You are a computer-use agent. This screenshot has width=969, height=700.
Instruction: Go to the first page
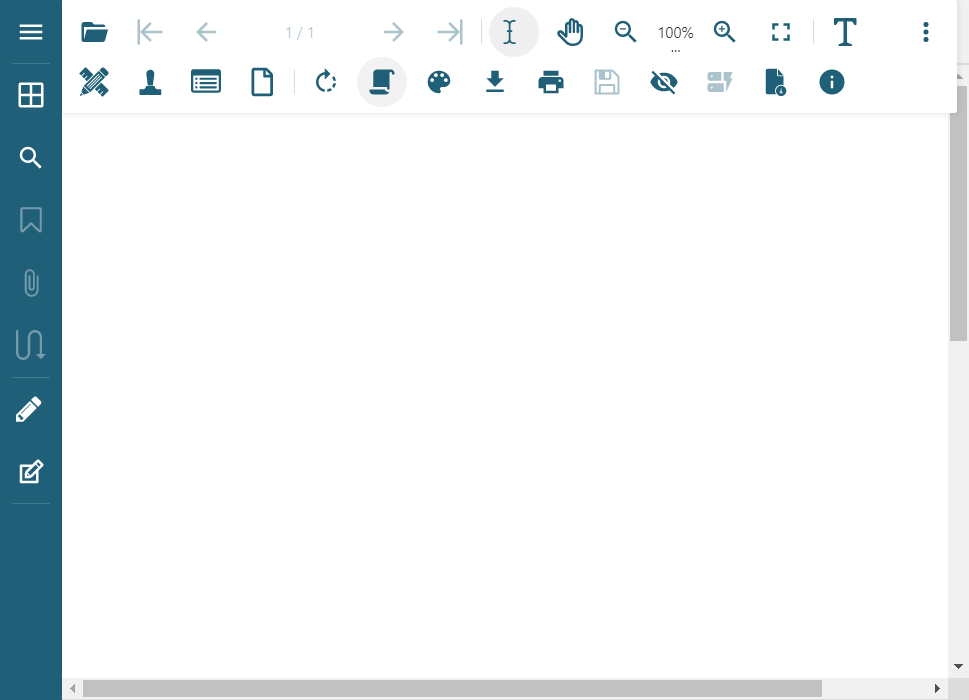pyautogui.click(x=150, y=32)
